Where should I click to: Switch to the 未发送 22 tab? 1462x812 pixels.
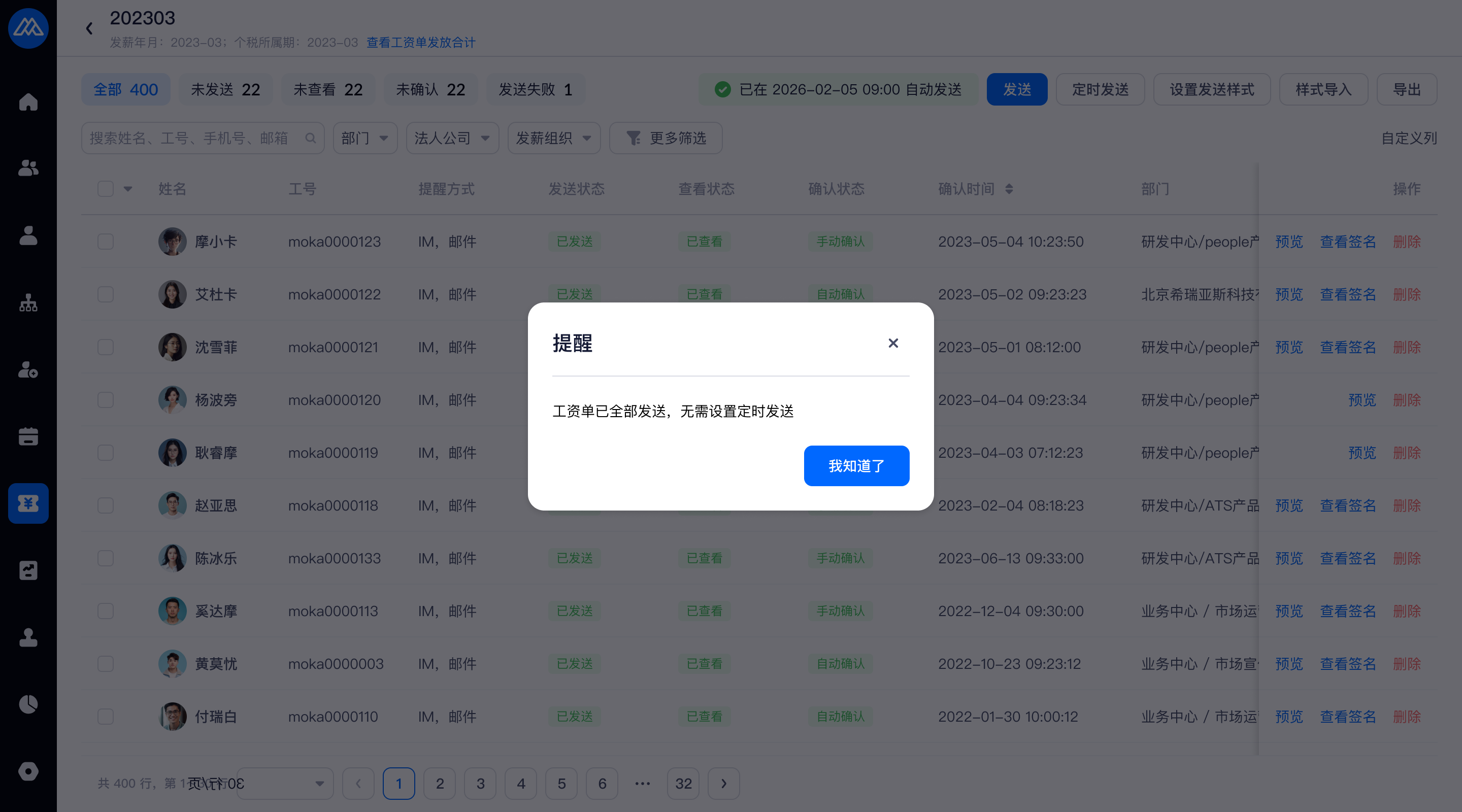click(x=225, y=90)
